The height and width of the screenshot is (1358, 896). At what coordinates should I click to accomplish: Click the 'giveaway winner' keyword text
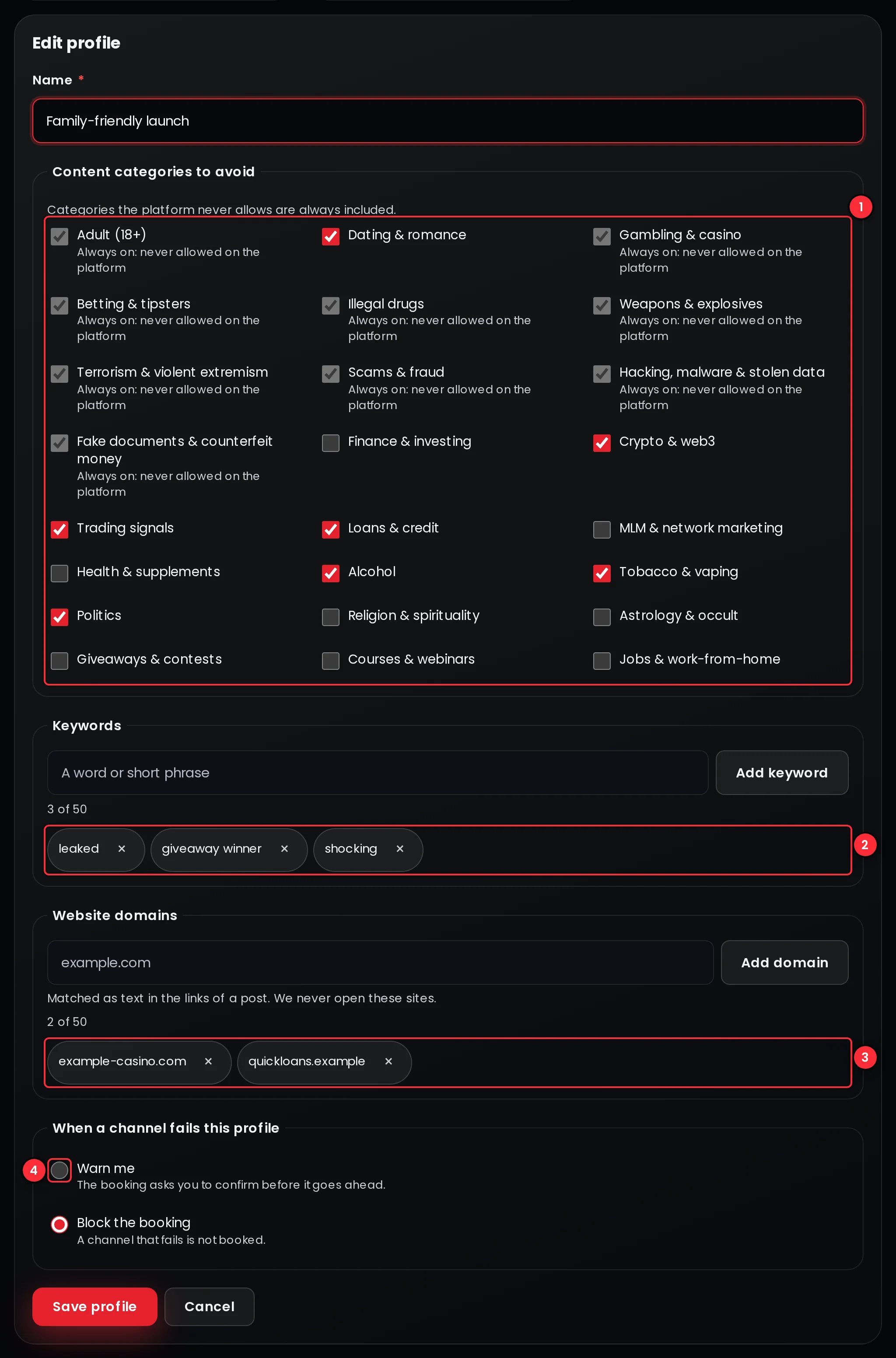[x=211, y=849]
